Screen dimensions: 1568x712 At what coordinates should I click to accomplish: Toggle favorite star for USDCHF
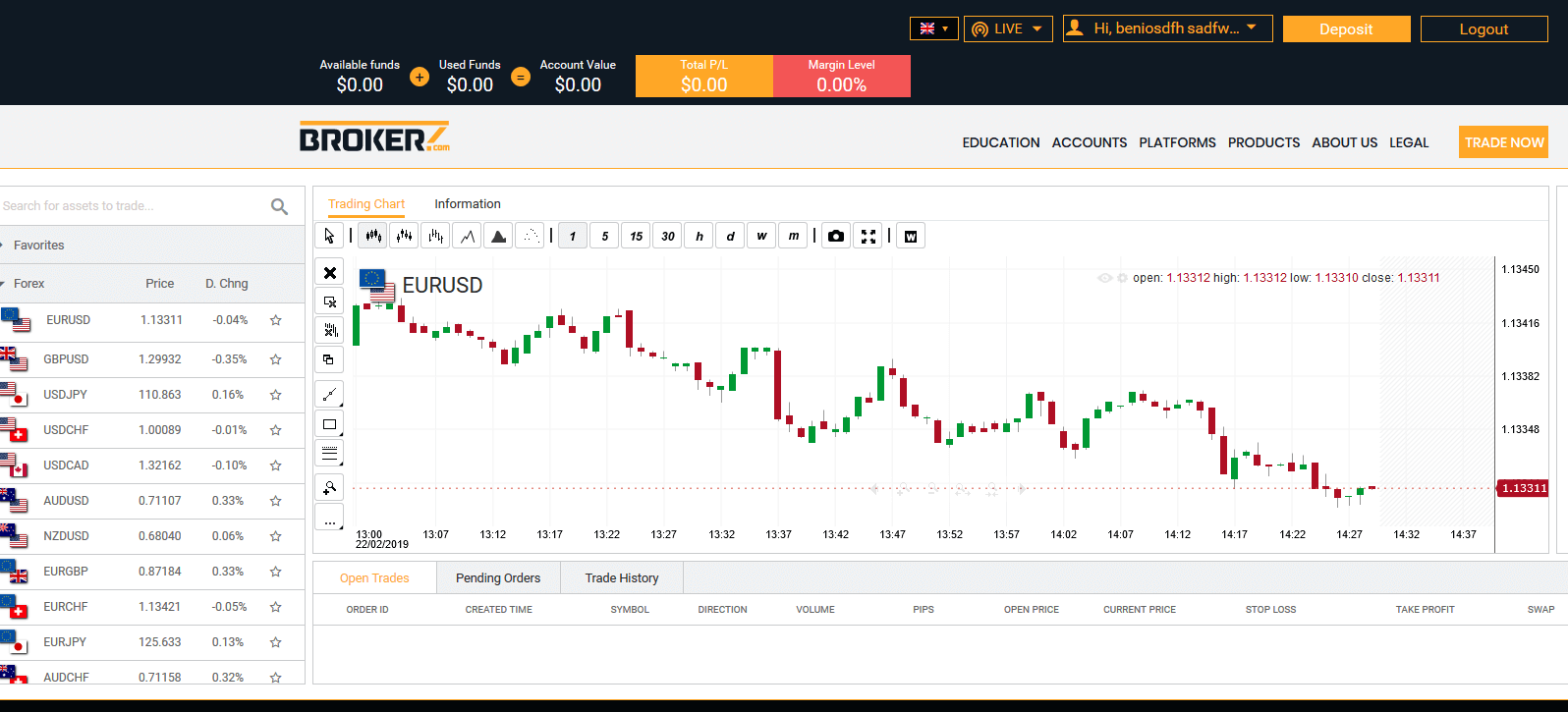(276, 430)
